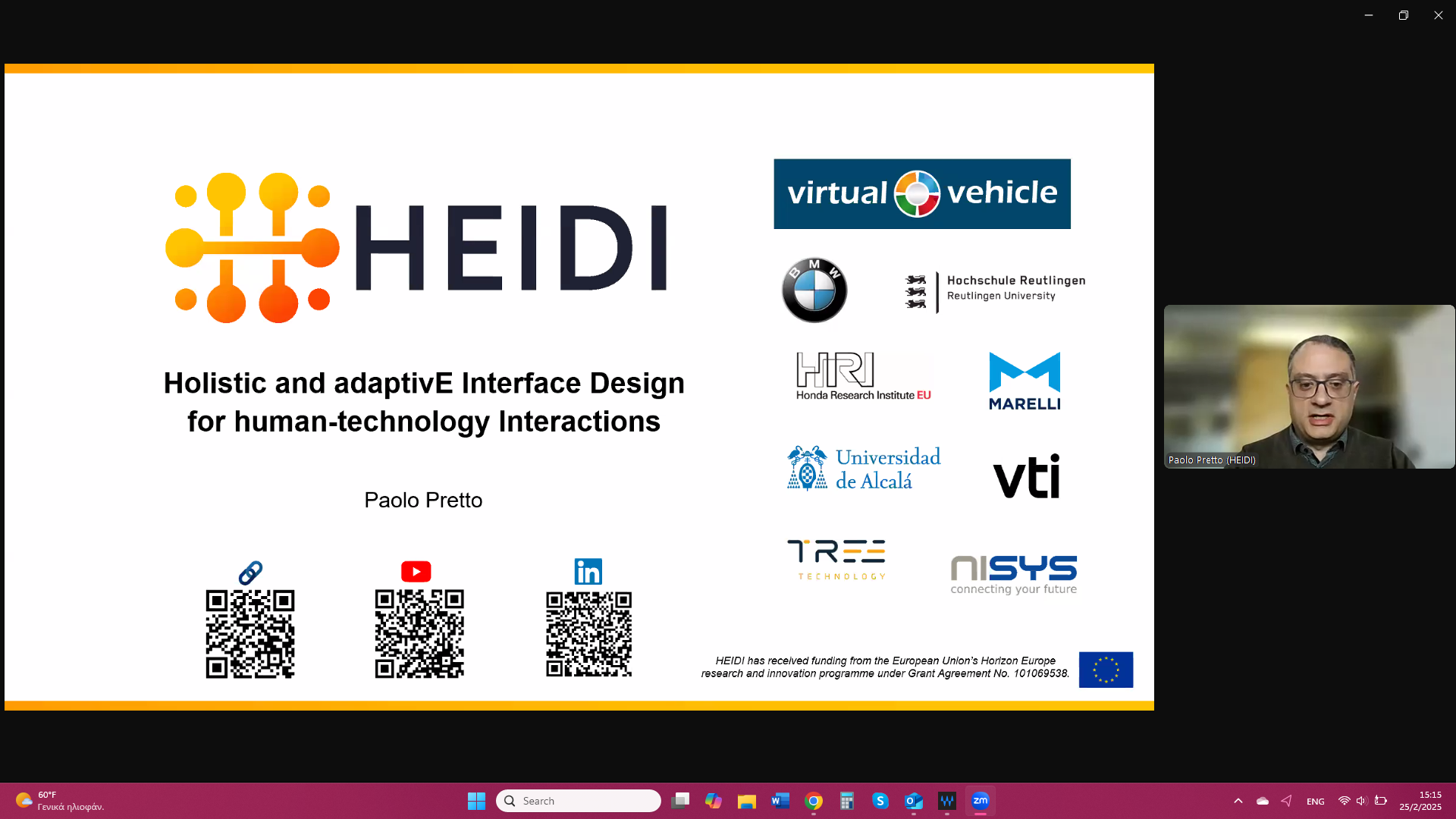Click the HEIDI logo on the slide
Viewport: 1456px width, 819px height.
pos(416,247)
